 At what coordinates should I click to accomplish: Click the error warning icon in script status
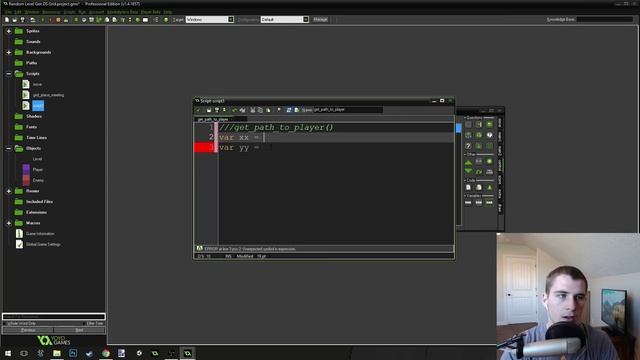199,248
